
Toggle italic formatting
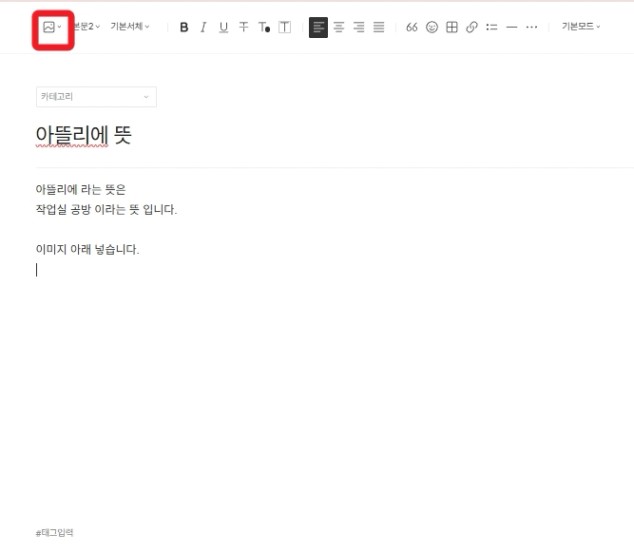[203, 27]
